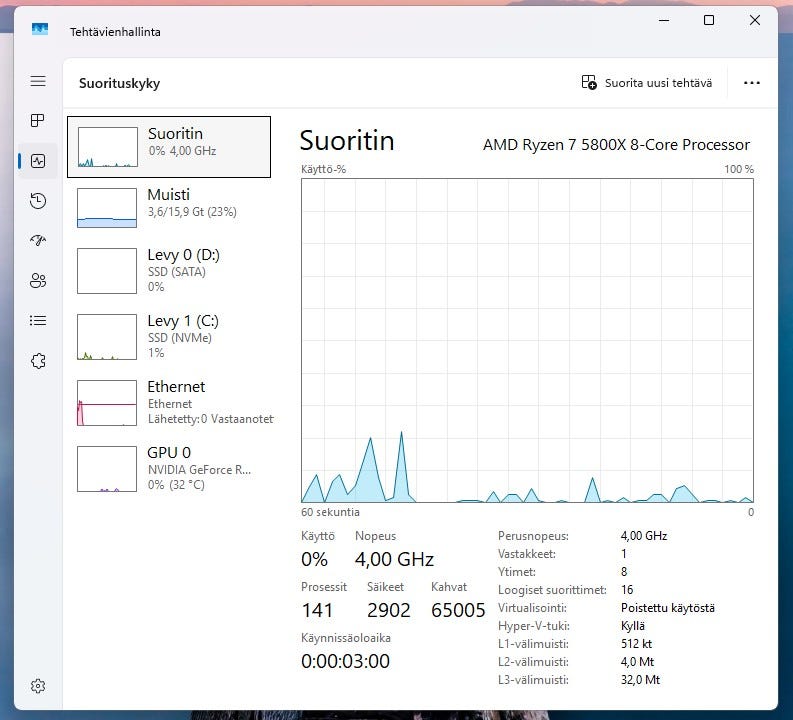Go to the Processes page icon
793x720 pixels.
pyautogui.click(x=38, y=121)
